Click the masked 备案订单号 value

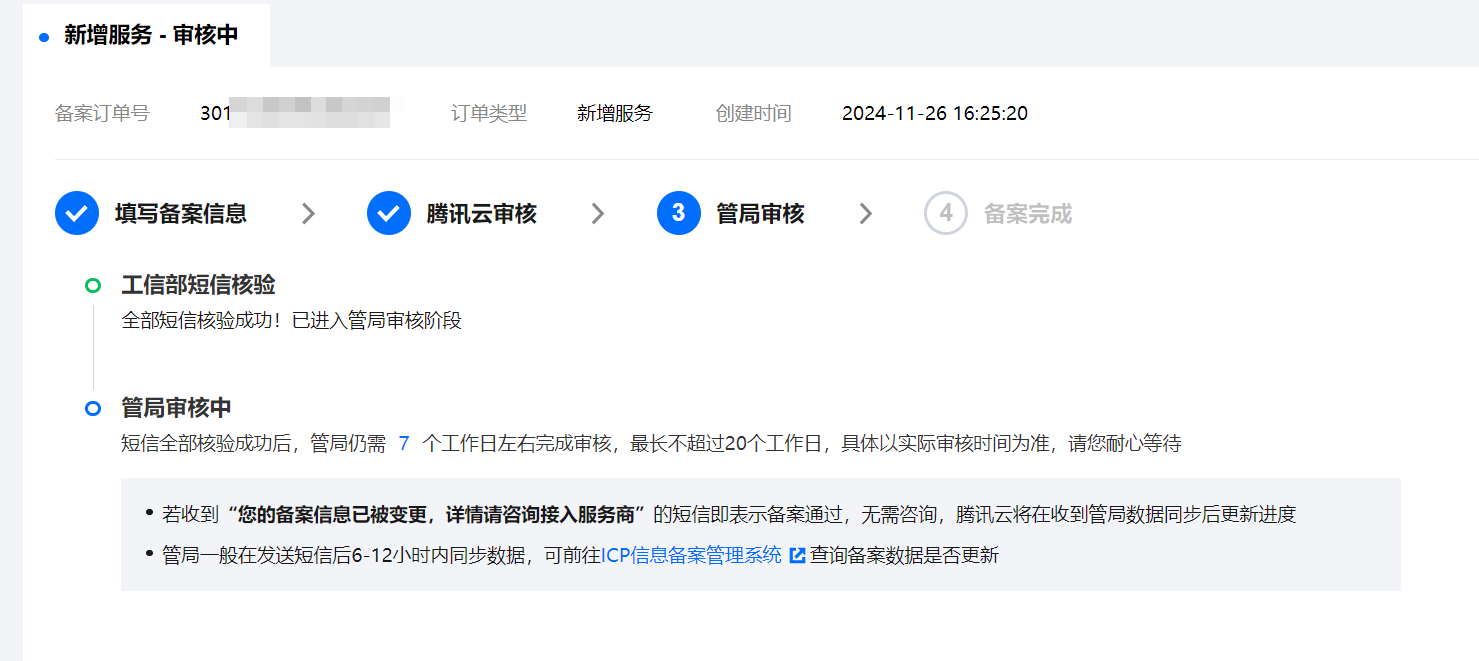pyautogui.click(x=295, y=113)
